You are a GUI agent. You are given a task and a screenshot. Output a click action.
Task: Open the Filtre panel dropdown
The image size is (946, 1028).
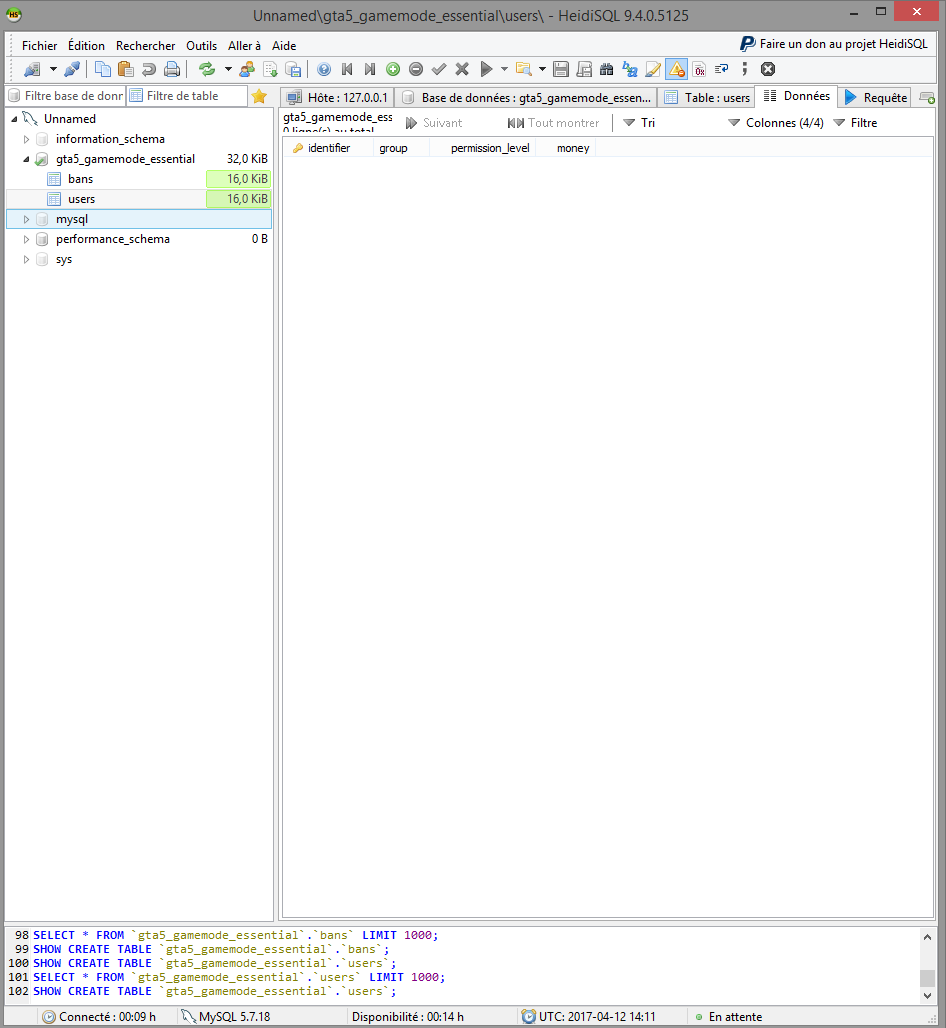coord(855,123)
